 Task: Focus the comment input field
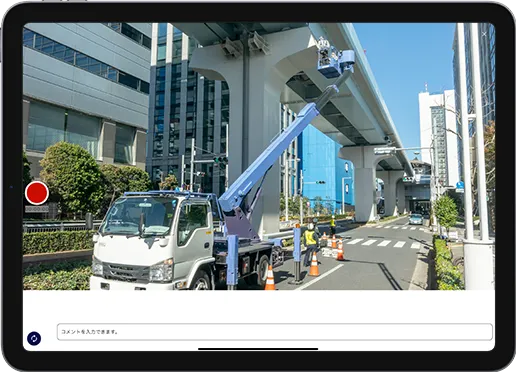point(275,332)
